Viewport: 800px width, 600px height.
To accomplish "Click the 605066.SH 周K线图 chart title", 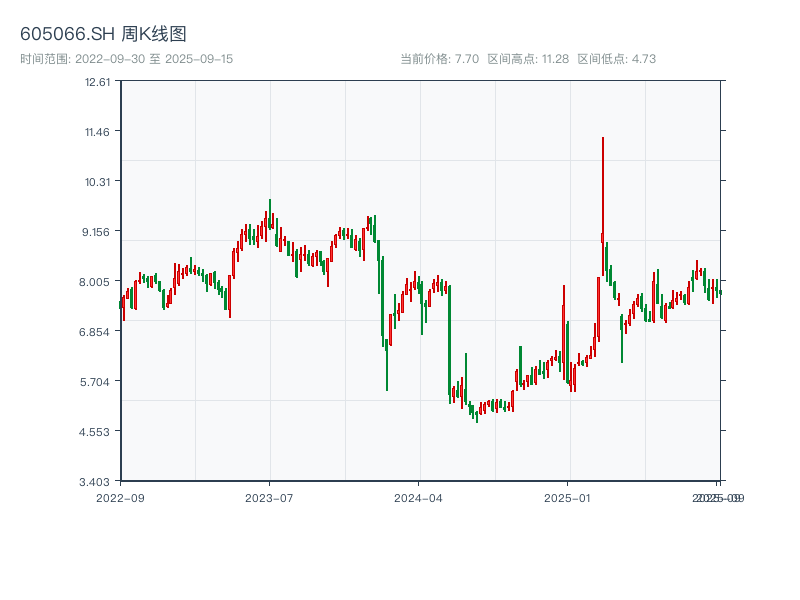I will tap(103, 35).
